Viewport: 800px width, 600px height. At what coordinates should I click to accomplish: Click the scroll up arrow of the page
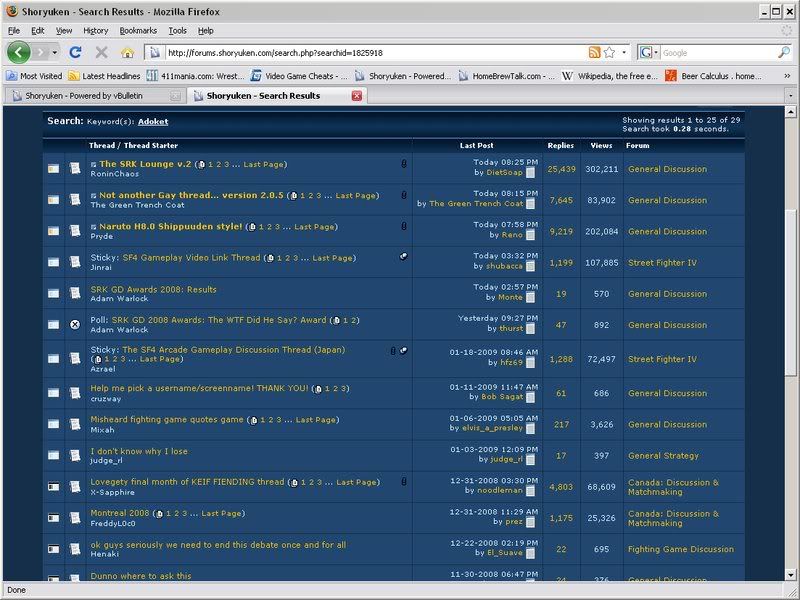pos(791,112)
